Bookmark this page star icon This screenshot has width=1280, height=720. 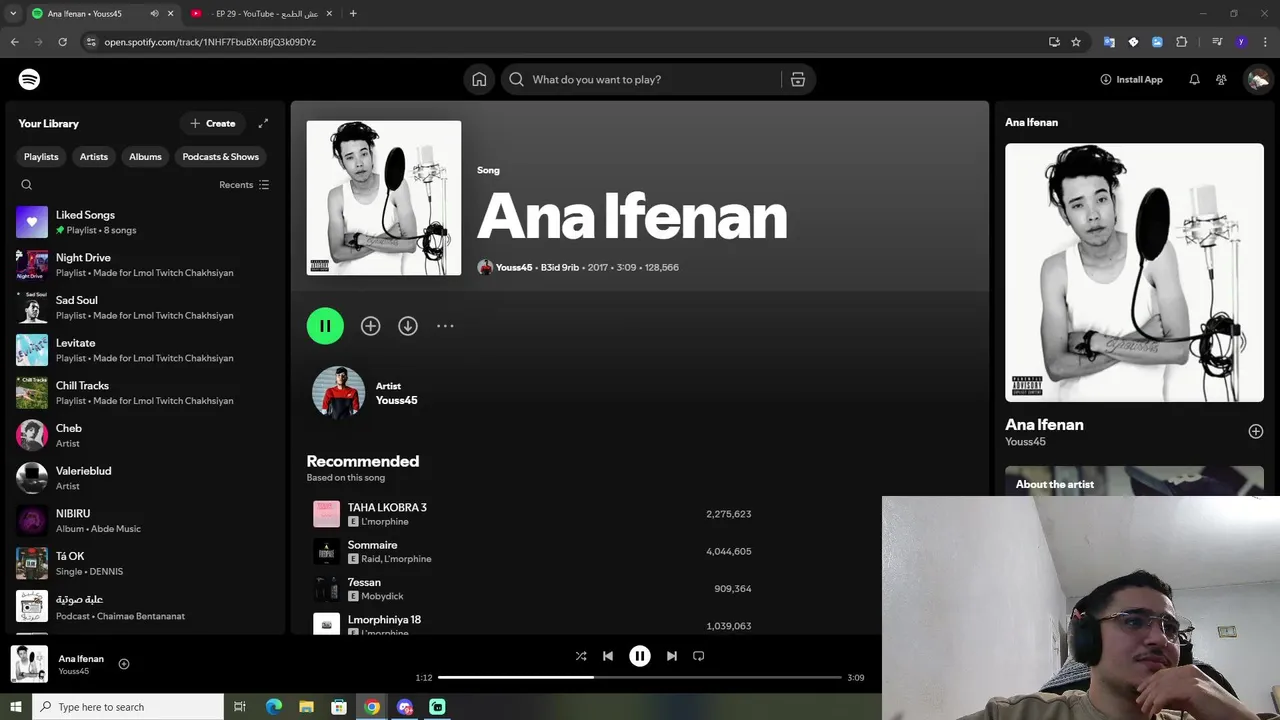1076,42
